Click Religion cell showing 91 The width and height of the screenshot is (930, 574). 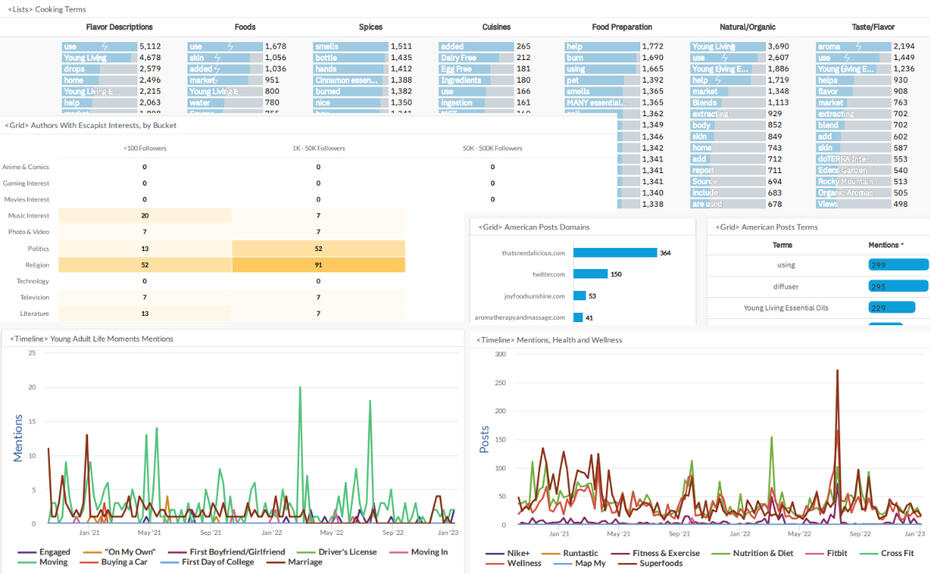click(318, 265)
